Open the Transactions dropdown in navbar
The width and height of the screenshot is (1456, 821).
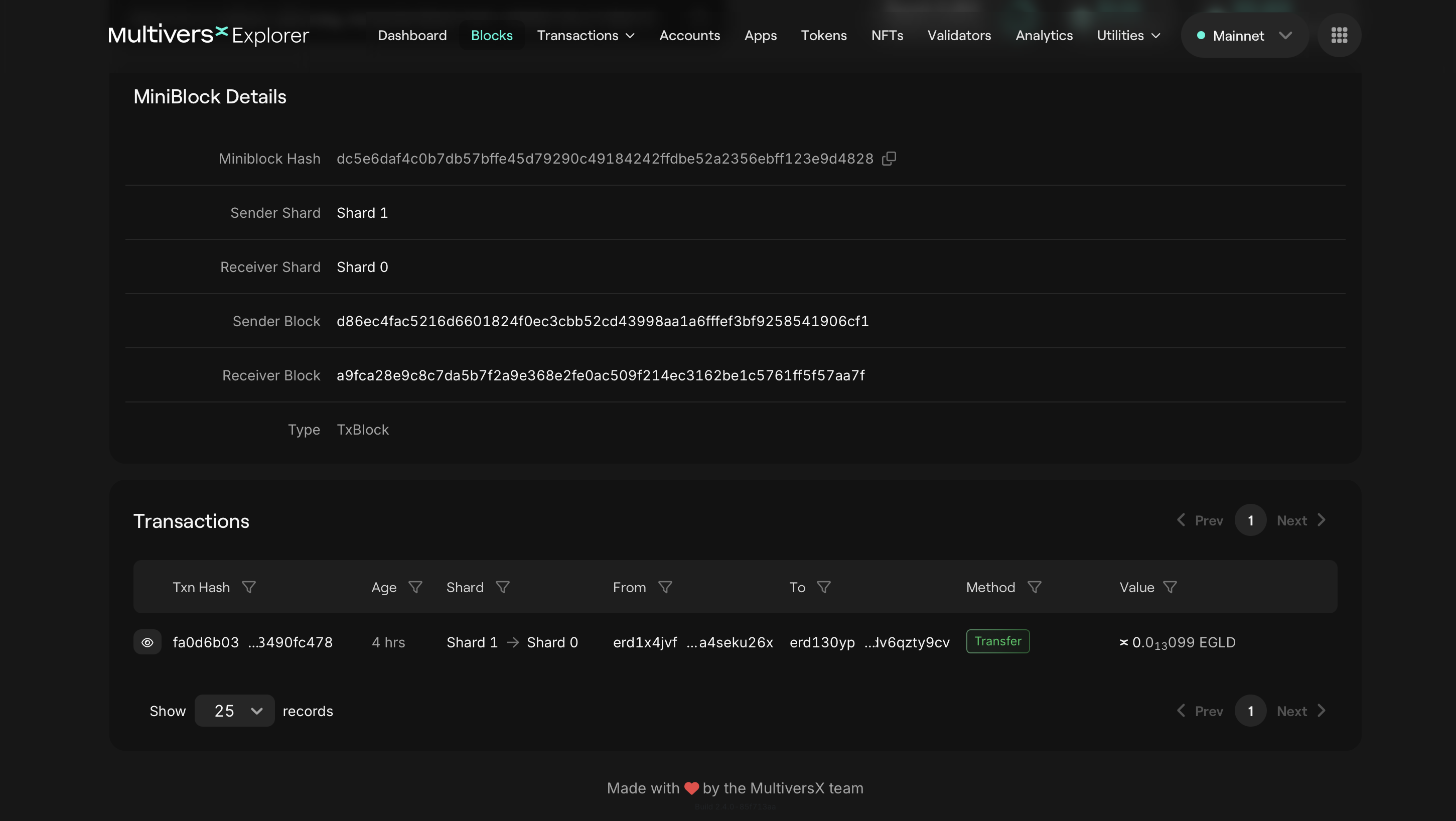pyautogui.click(x=586, y=35)
